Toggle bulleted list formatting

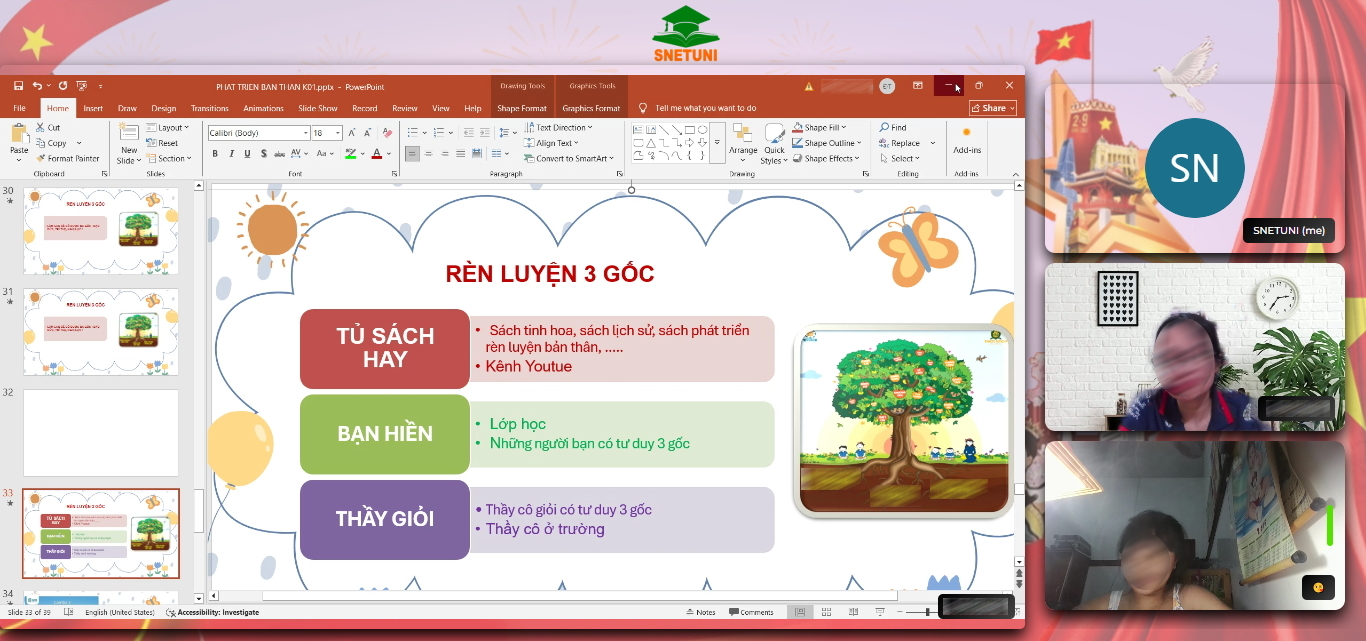(414, 131)
